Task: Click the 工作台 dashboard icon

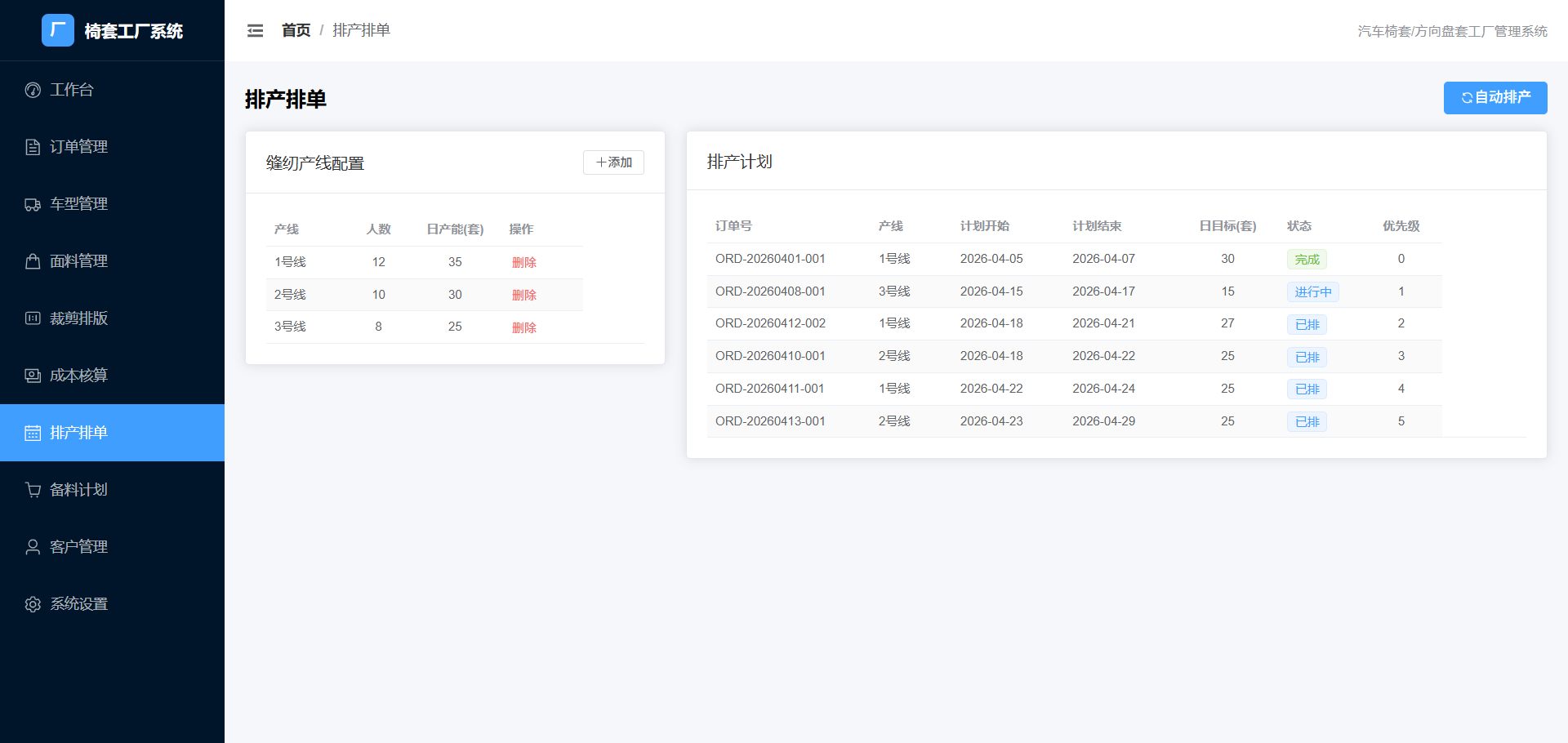Action: coord(33,90)
